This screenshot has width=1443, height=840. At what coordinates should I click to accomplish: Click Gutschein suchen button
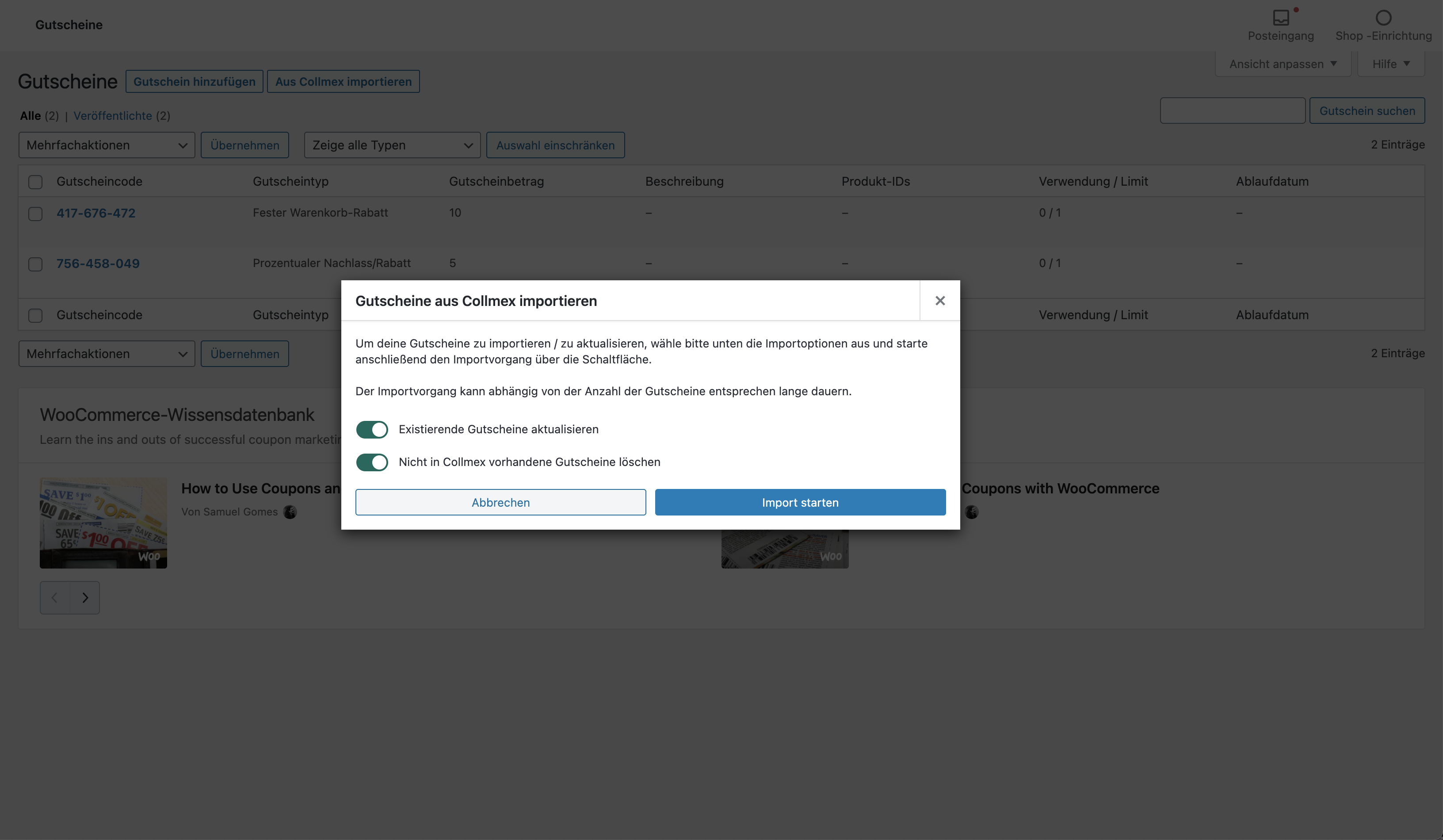pyautogui.click(x=1367, y=111)
